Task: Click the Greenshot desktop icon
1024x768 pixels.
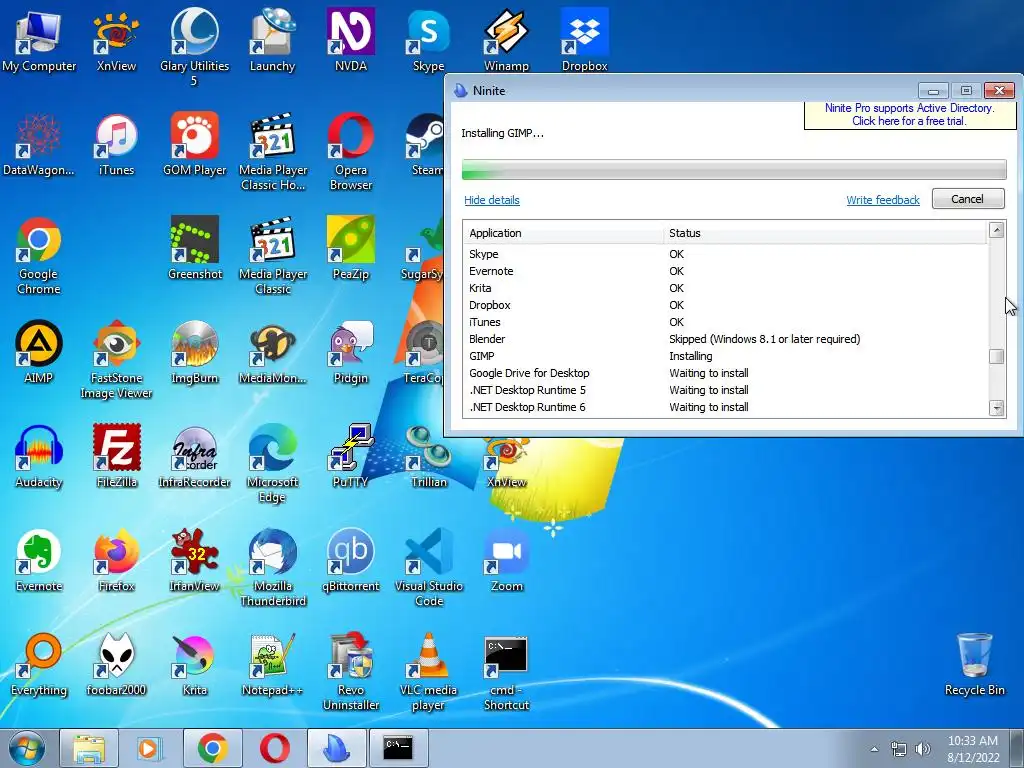Action: click(x=195, y=247)
